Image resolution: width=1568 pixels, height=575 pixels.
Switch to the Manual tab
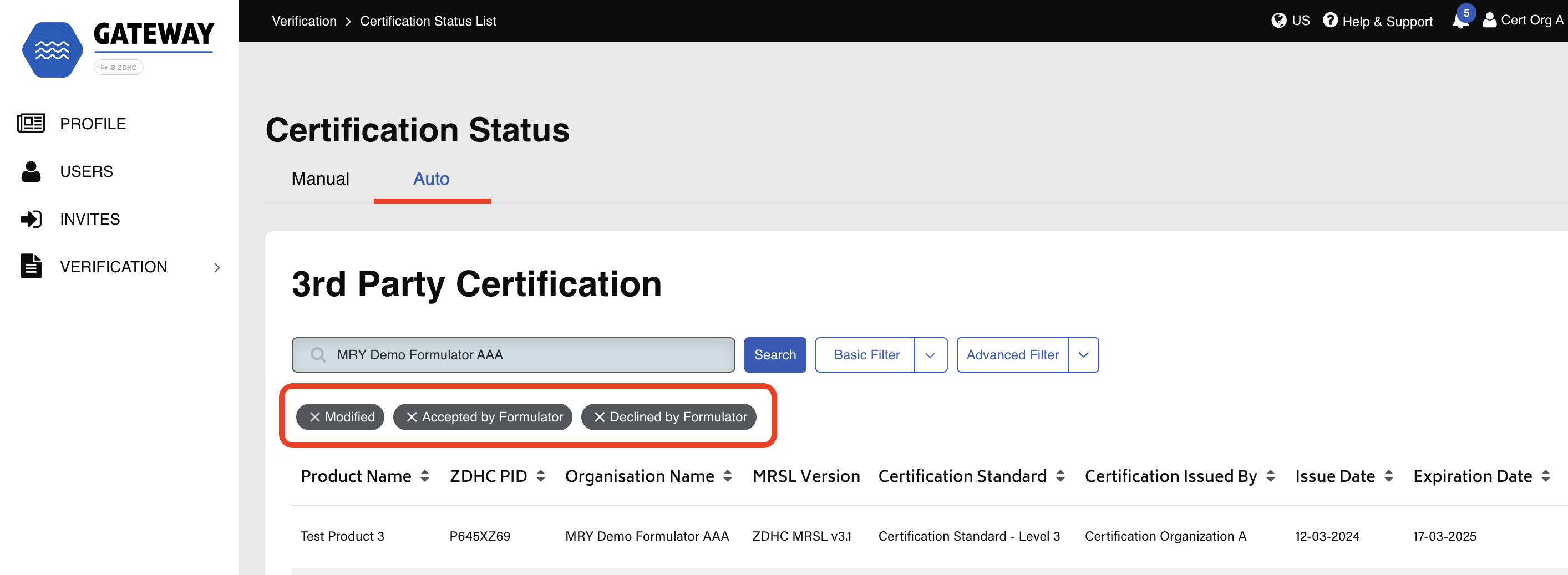[x=320, y=179]
